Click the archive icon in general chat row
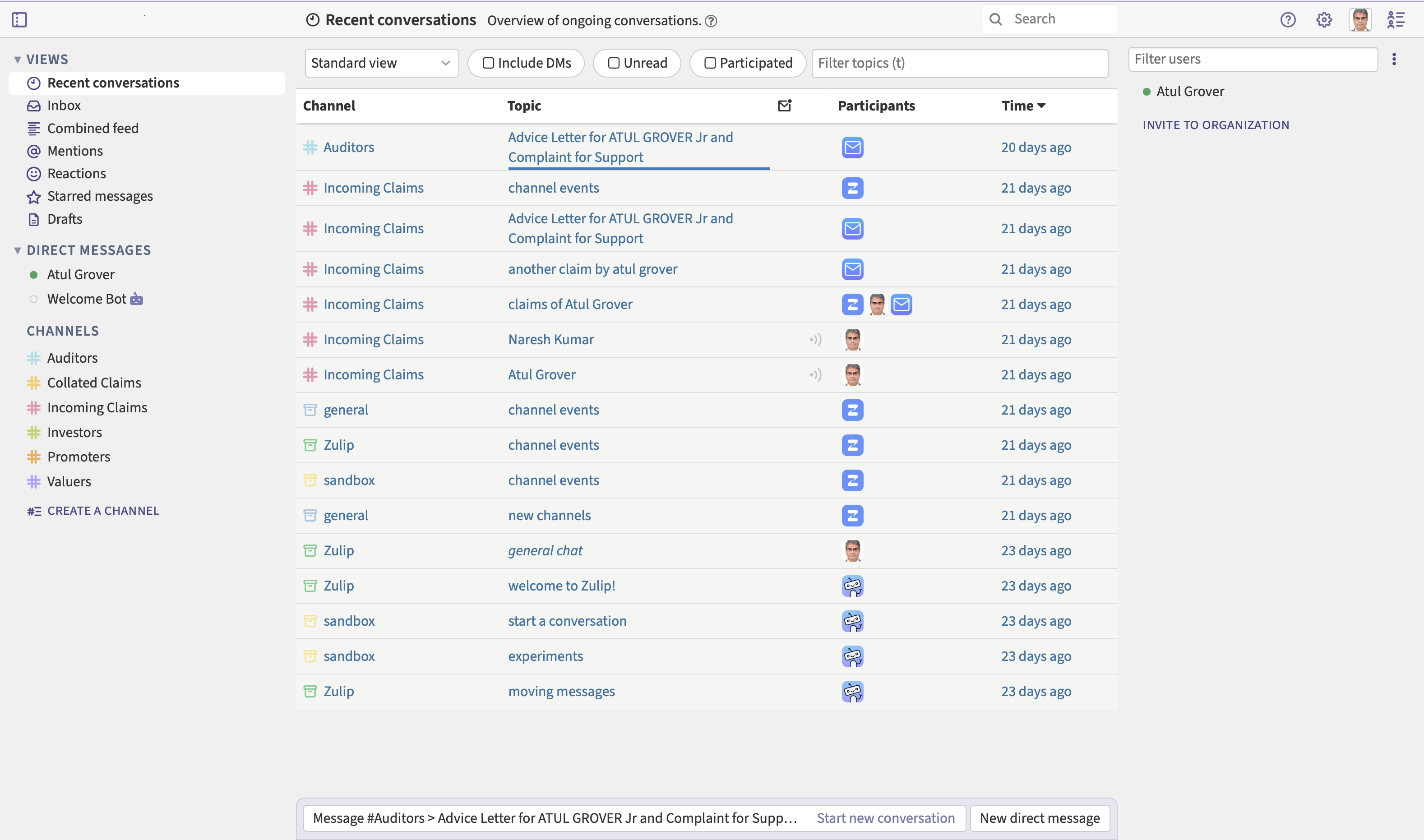1424x840 pixels. (310, 551)
